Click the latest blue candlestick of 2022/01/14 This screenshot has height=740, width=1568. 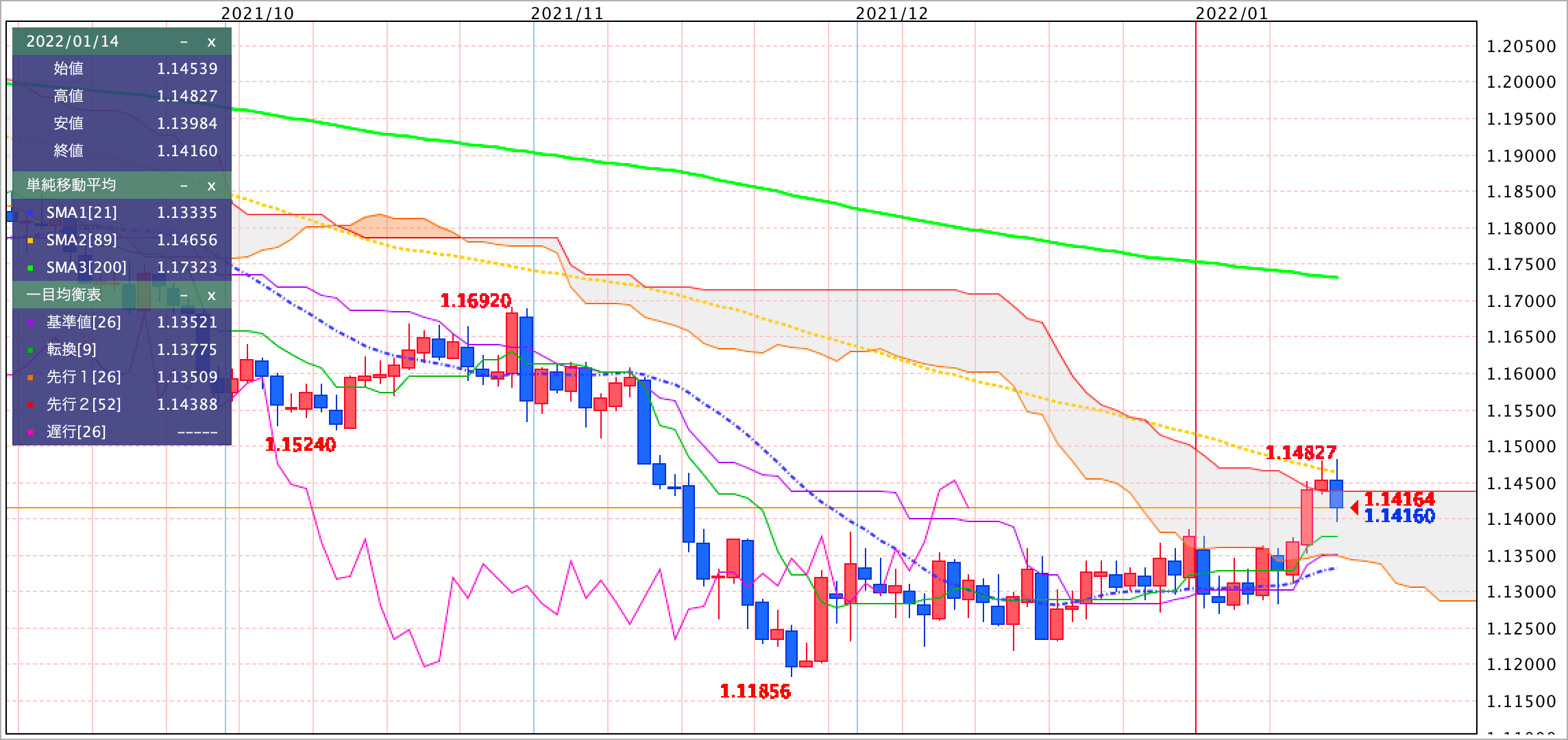coord(1336,493)
